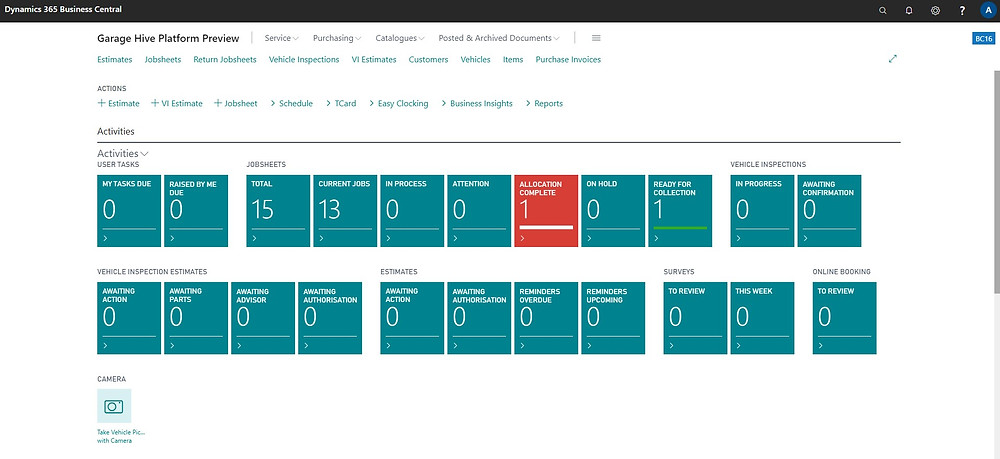Open the Reminders Overdue tile
Viewport: 1000px width, 459px height.
(546, 317)
